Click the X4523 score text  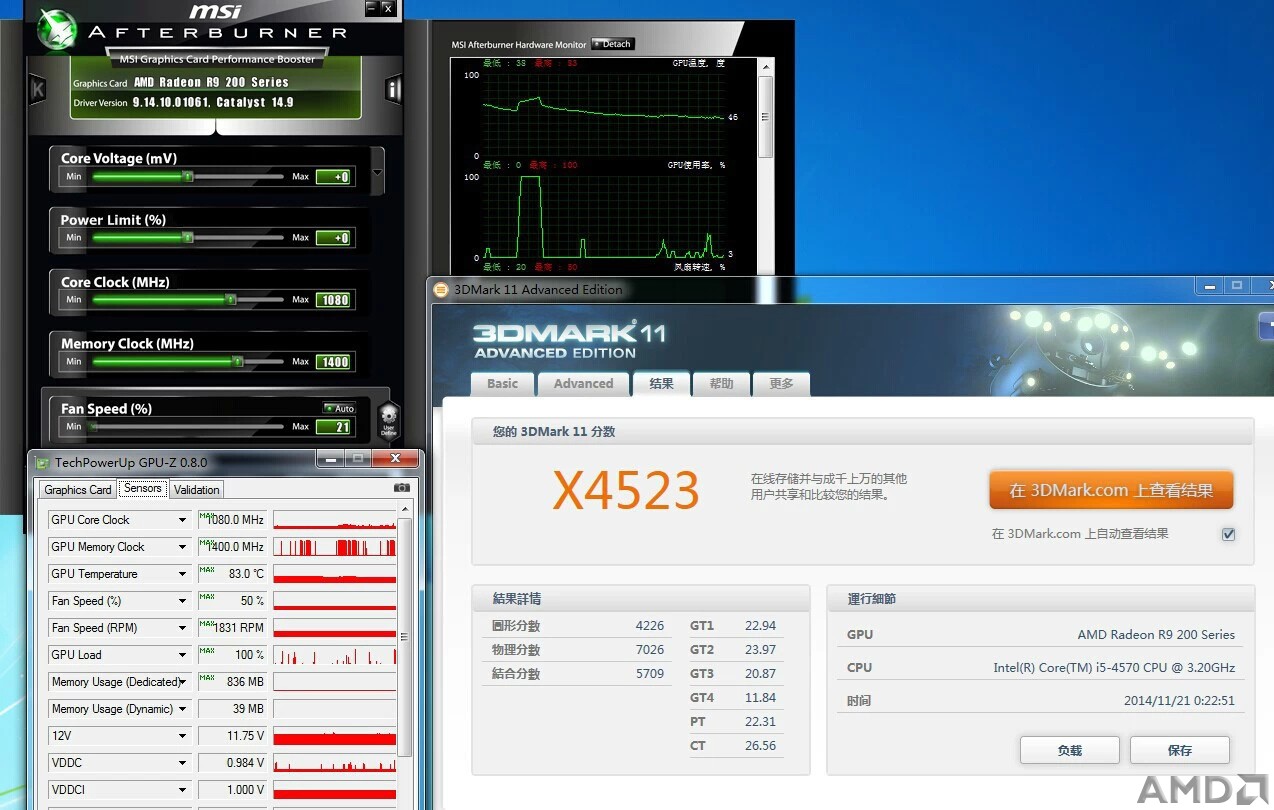coord(627,490)
